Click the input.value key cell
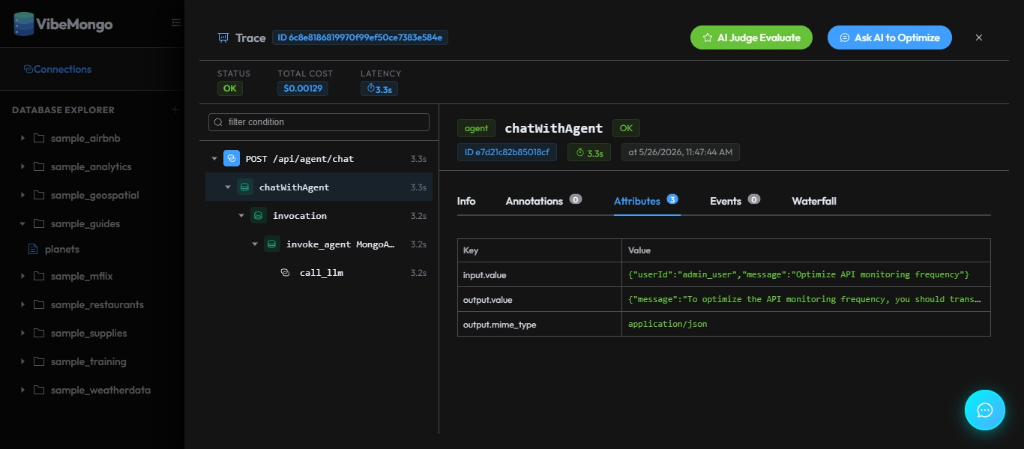 pos(539,275)
